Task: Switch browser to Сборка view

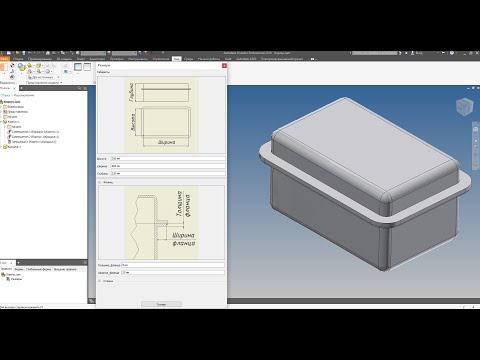Action: pos(5,95)
